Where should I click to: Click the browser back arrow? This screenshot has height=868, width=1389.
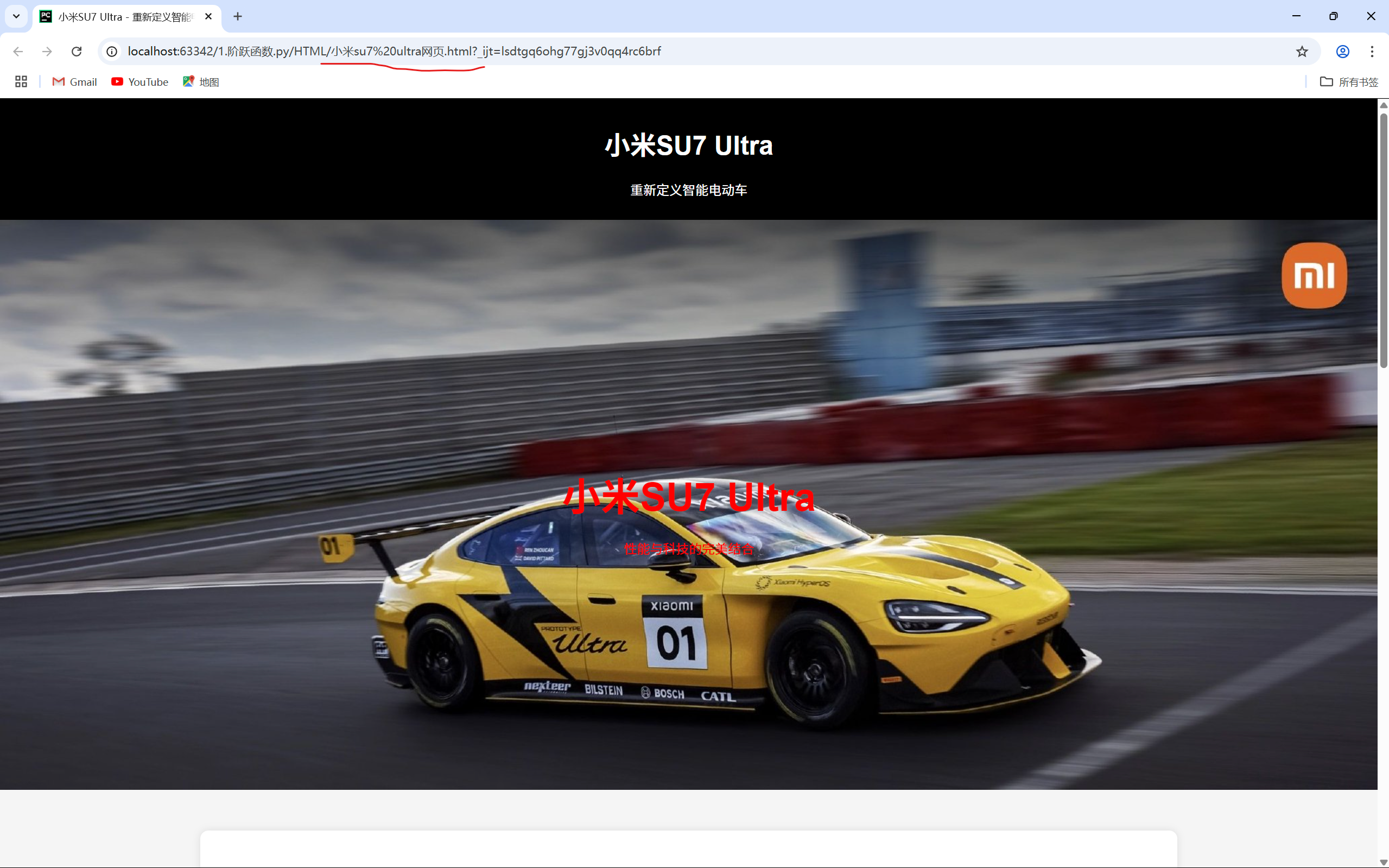pyautogui.click(x=18, y=52)
